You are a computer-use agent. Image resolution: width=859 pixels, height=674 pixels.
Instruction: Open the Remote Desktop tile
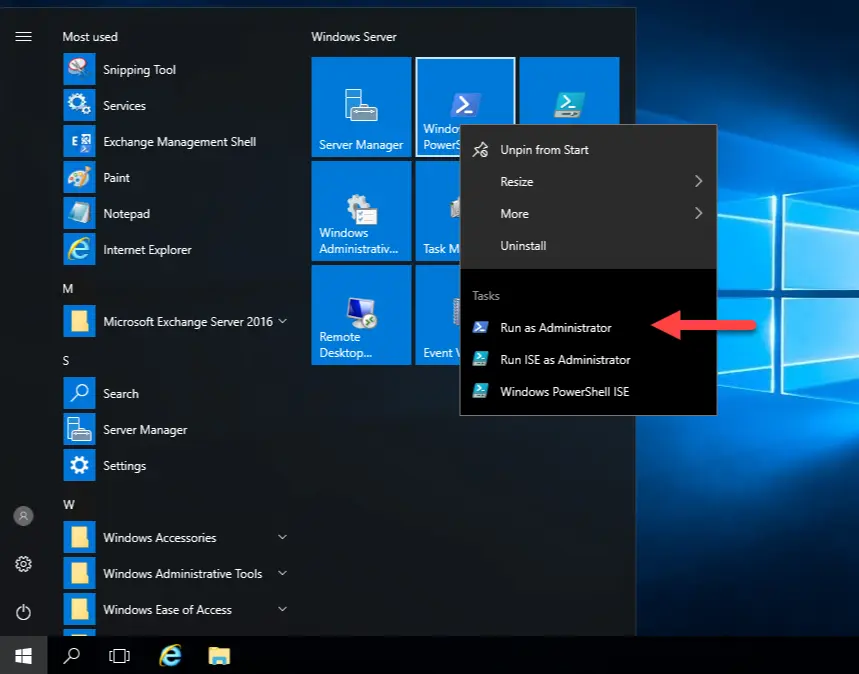pyautogui.click(x=361, y=314)
